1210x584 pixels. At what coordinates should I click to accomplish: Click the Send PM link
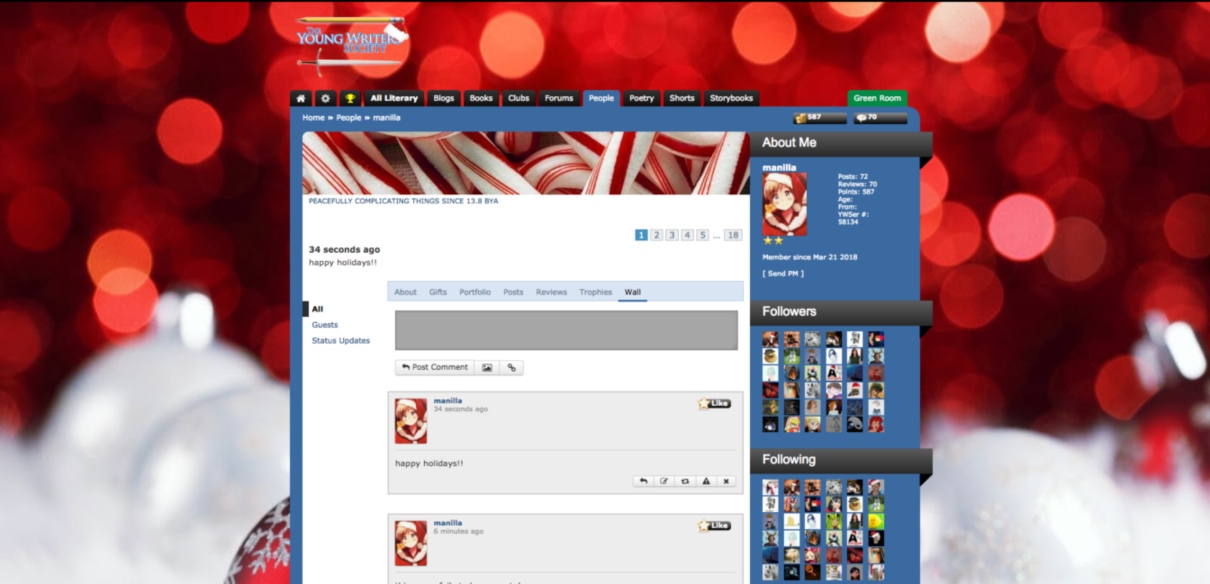783,273
